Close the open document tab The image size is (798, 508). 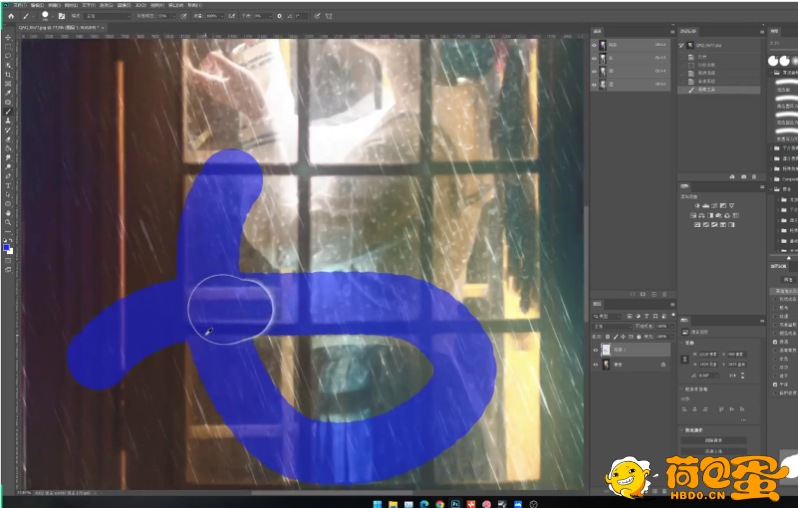(x=103, y=27)
